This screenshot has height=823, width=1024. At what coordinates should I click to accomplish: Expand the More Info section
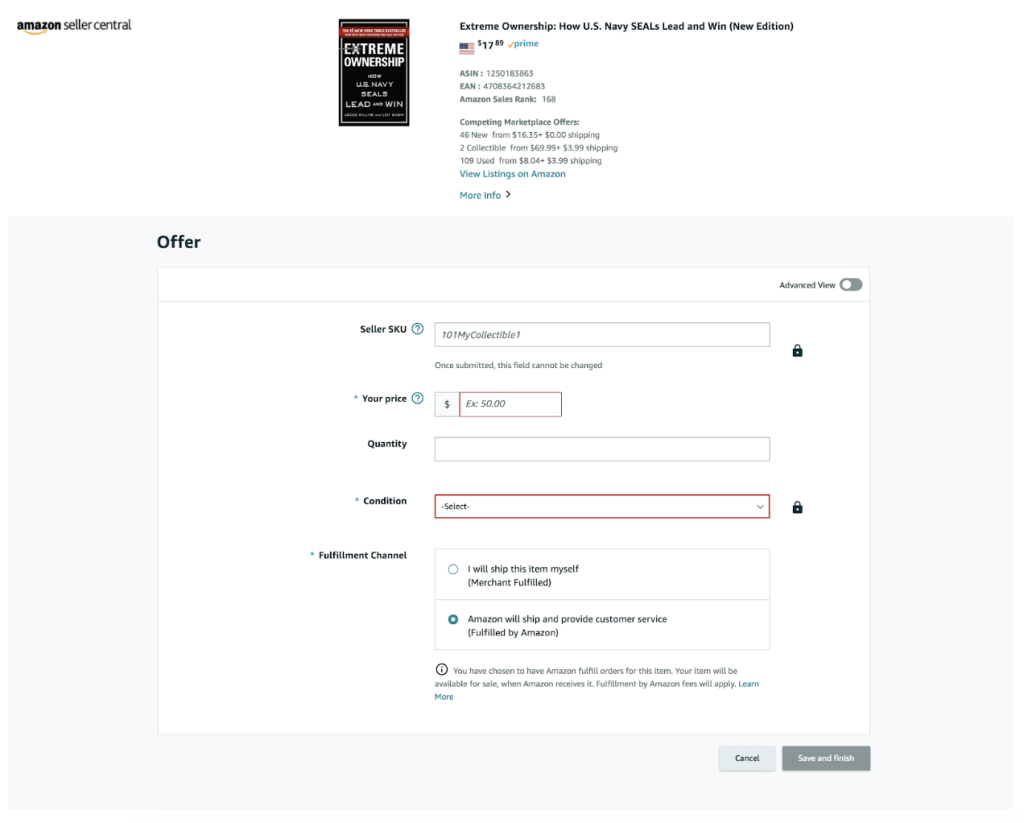tap(479, 194)
